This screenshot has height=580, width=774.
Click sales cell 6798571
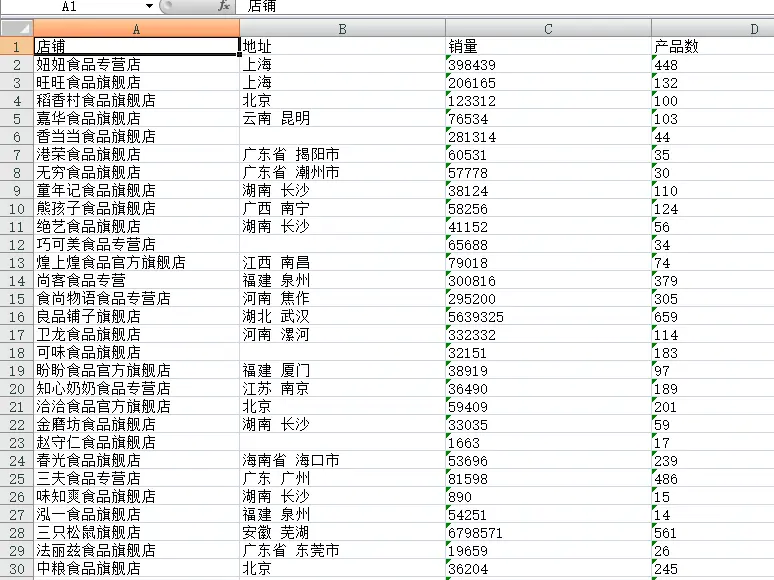548,533
